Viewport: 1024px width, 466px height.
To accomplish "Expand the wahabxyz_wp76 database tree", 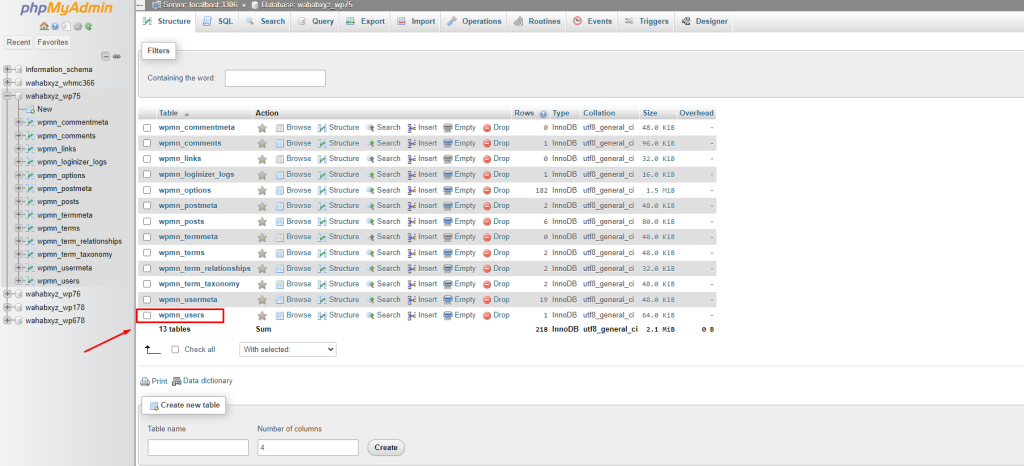I will point(8,294).
